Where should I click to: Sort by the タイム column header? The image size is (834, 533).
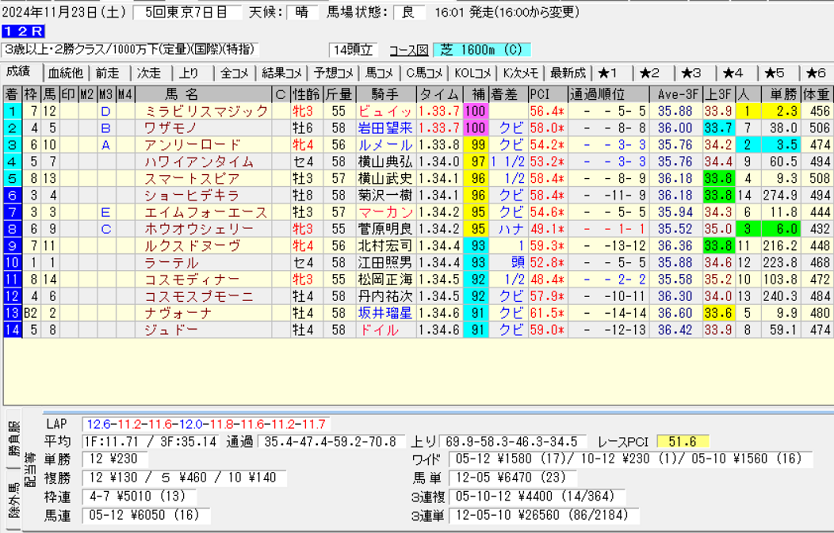pos(439,94)
